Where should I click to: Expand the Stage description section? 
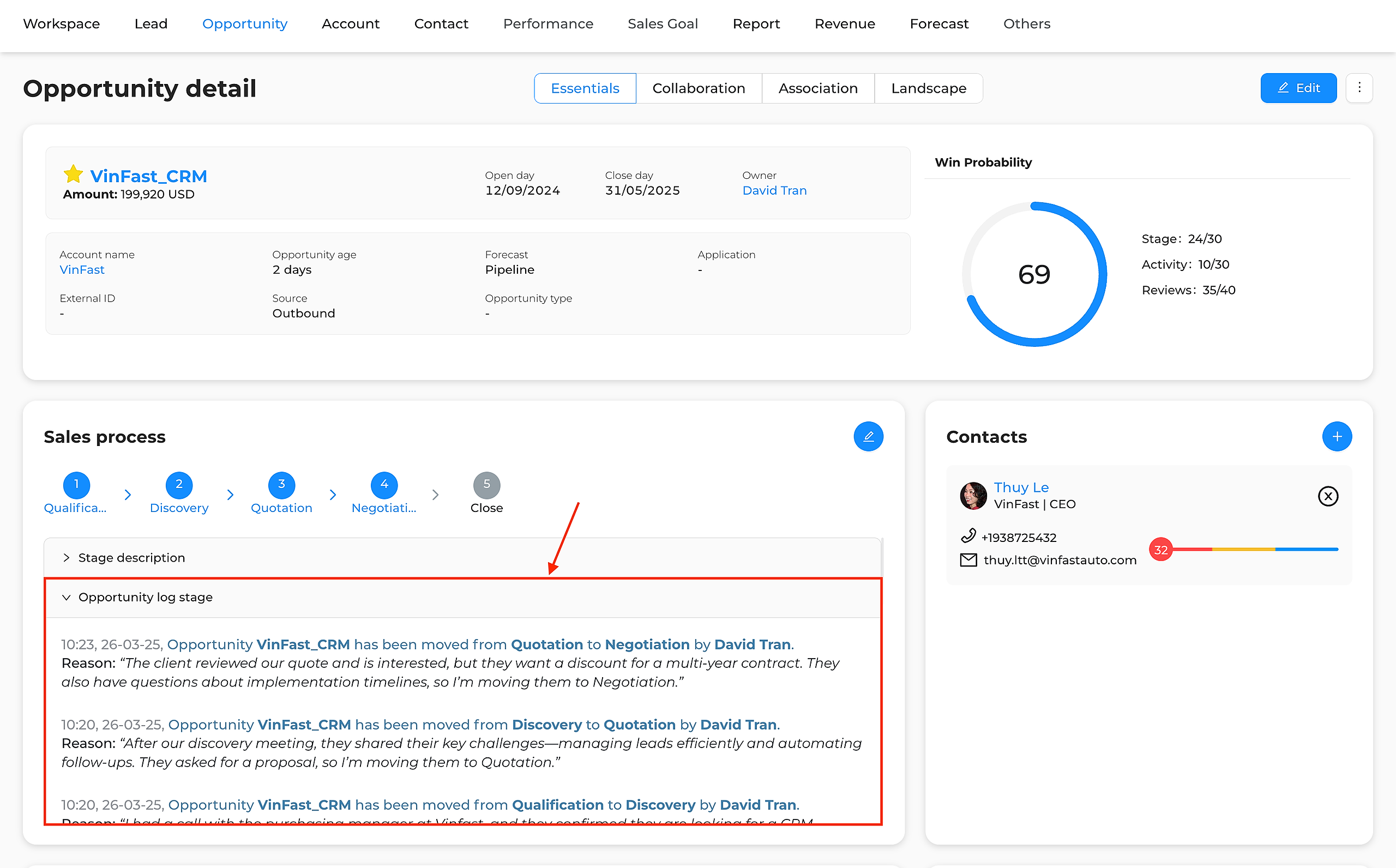(x=462, y=557)
